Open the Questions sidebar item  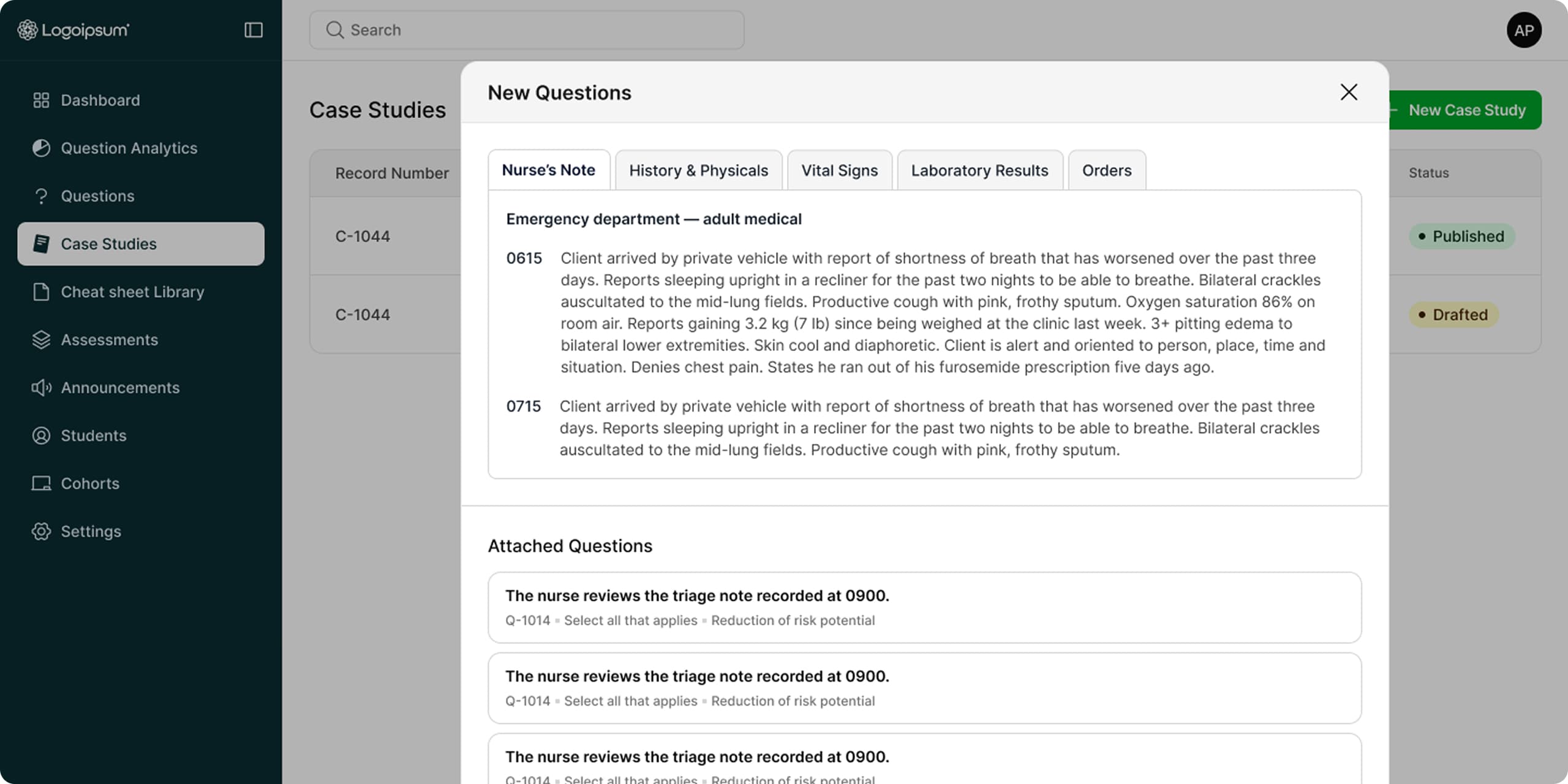click(141, 196)
